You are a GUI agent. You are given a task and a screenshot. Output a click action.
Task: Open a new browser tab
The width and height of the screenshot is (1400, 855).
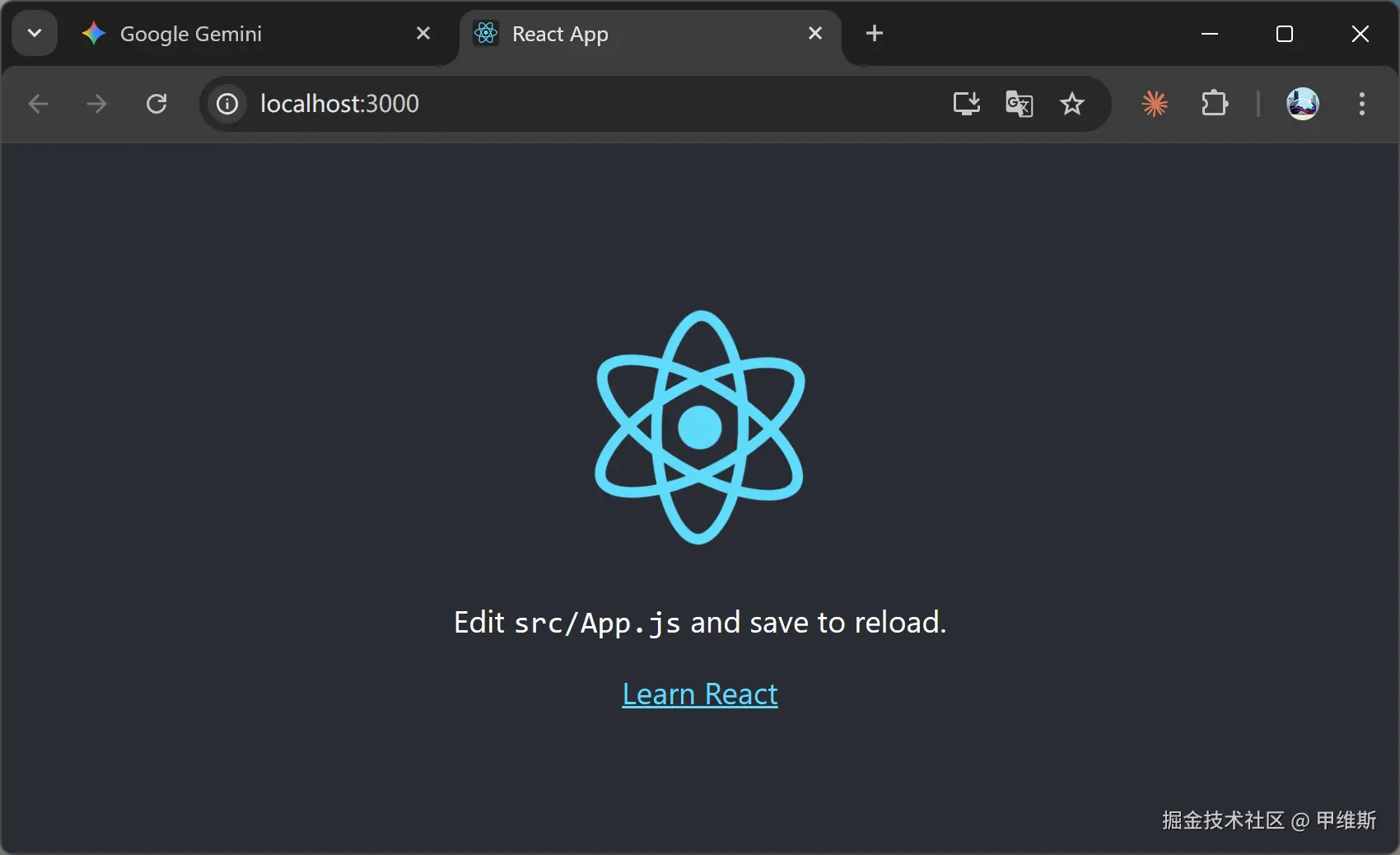tap(875, 34)
